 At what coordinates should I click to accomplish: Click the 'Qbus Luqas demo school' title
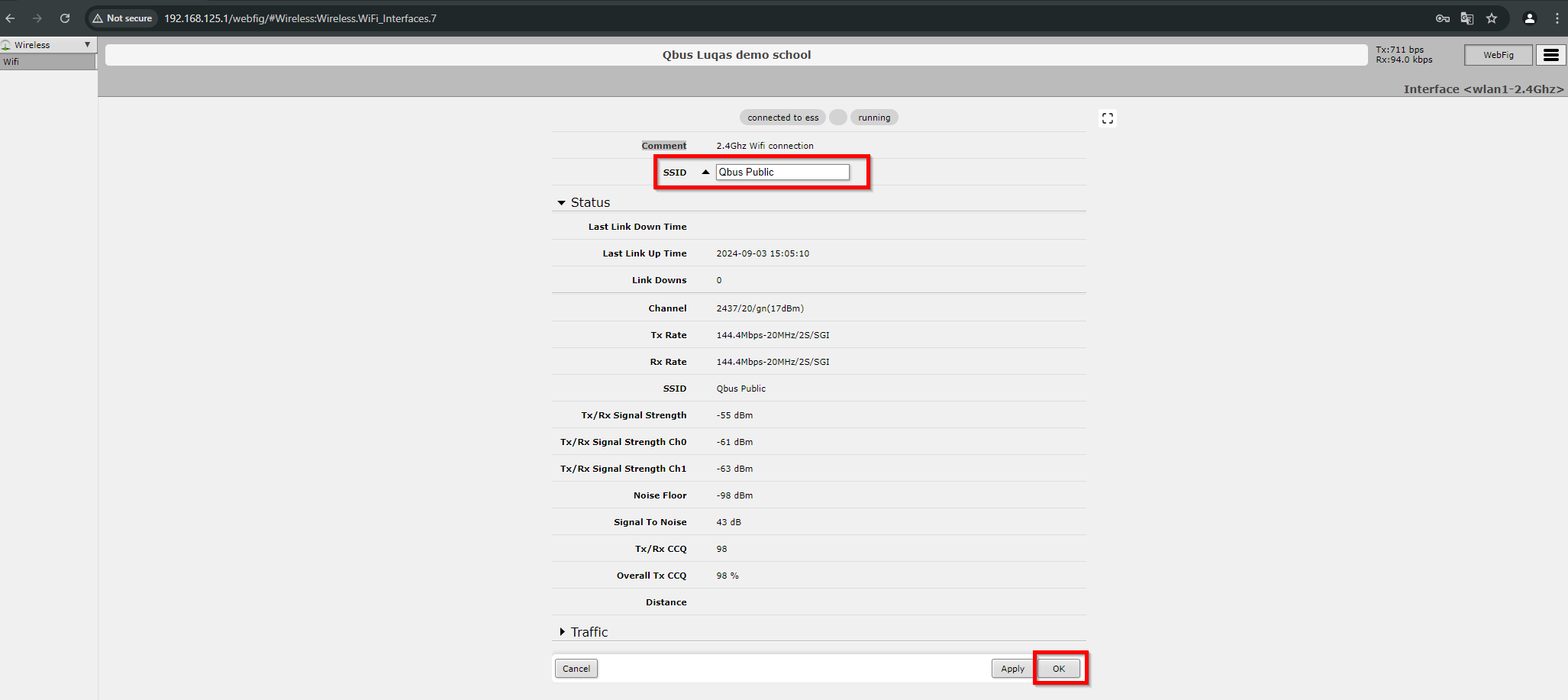point(737,55)
